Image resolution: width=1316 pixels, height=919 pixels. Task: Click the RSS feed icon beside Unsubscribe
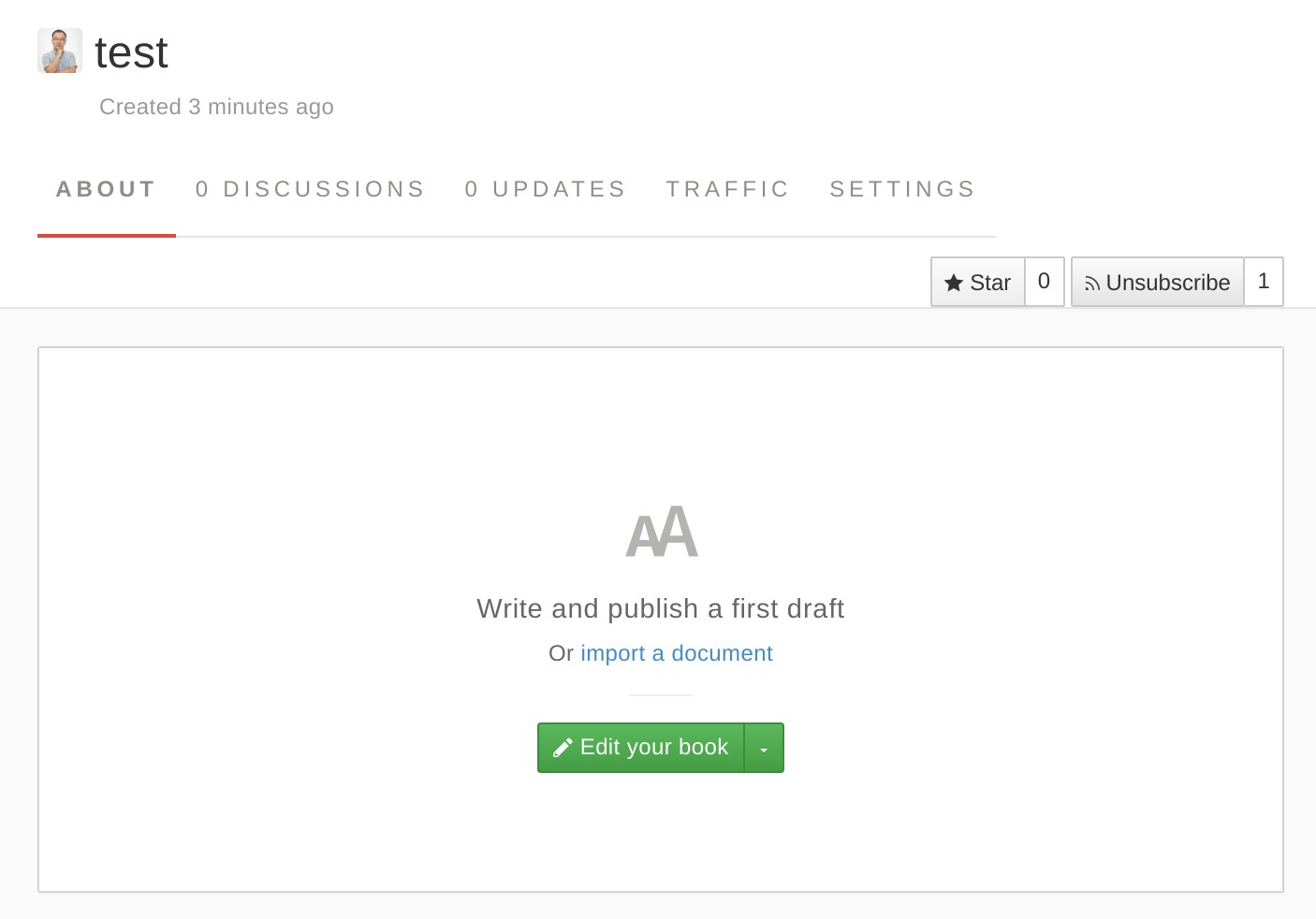[x=1091, y=284]
